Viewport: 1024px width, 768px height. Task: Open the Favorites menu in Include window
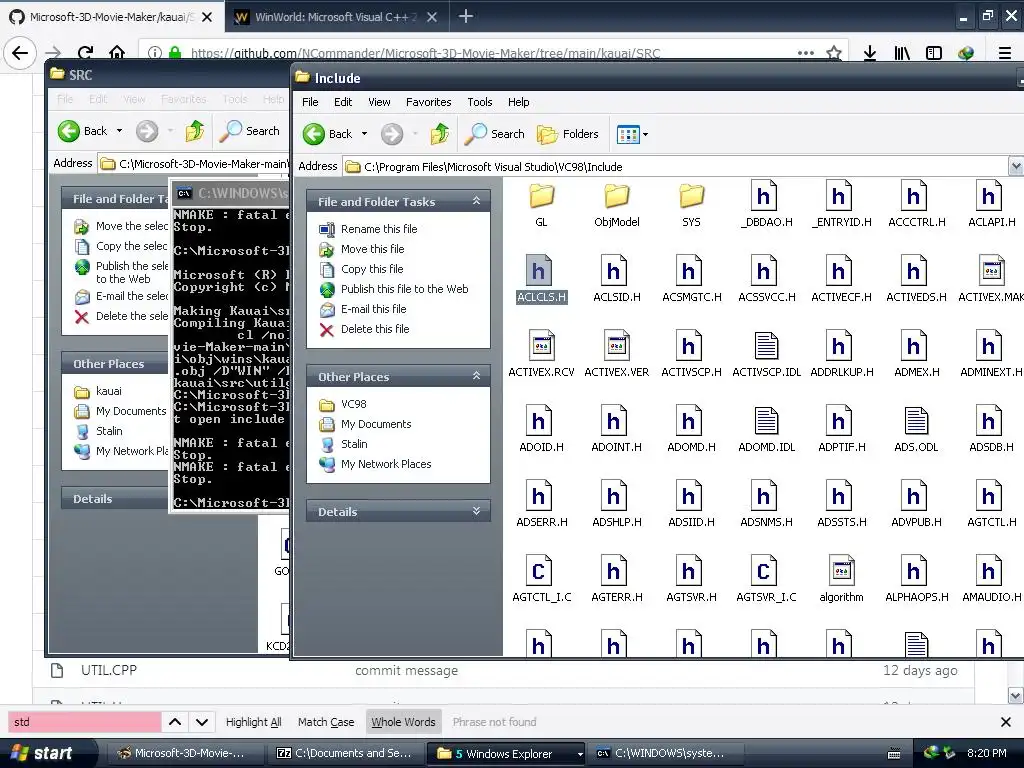[428, 102]
